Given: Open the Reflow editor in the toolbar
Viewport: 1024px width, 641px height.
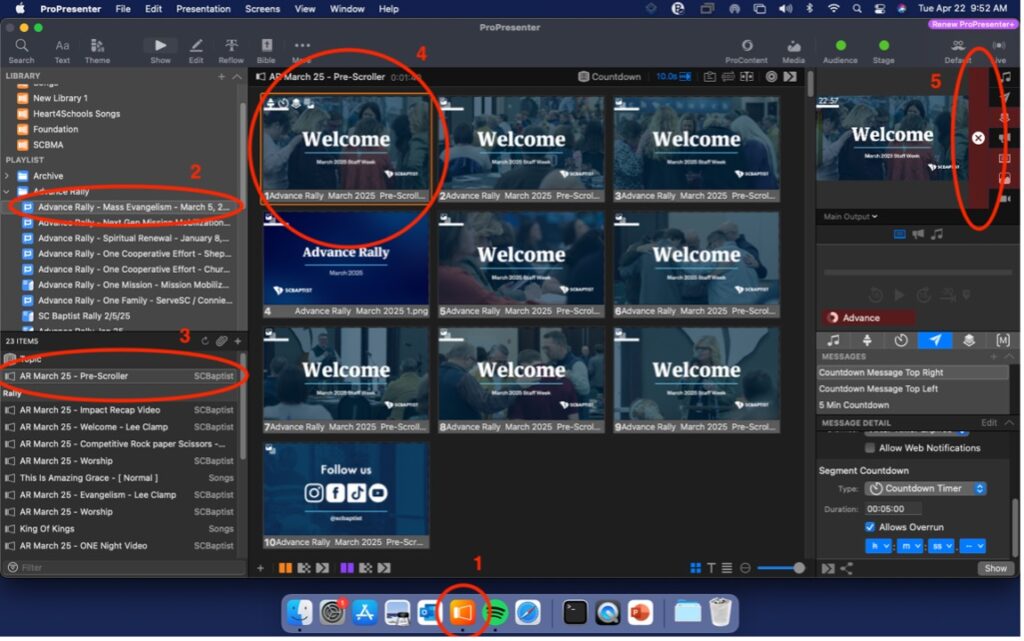Looking at the screenshot, I should 231,51.
